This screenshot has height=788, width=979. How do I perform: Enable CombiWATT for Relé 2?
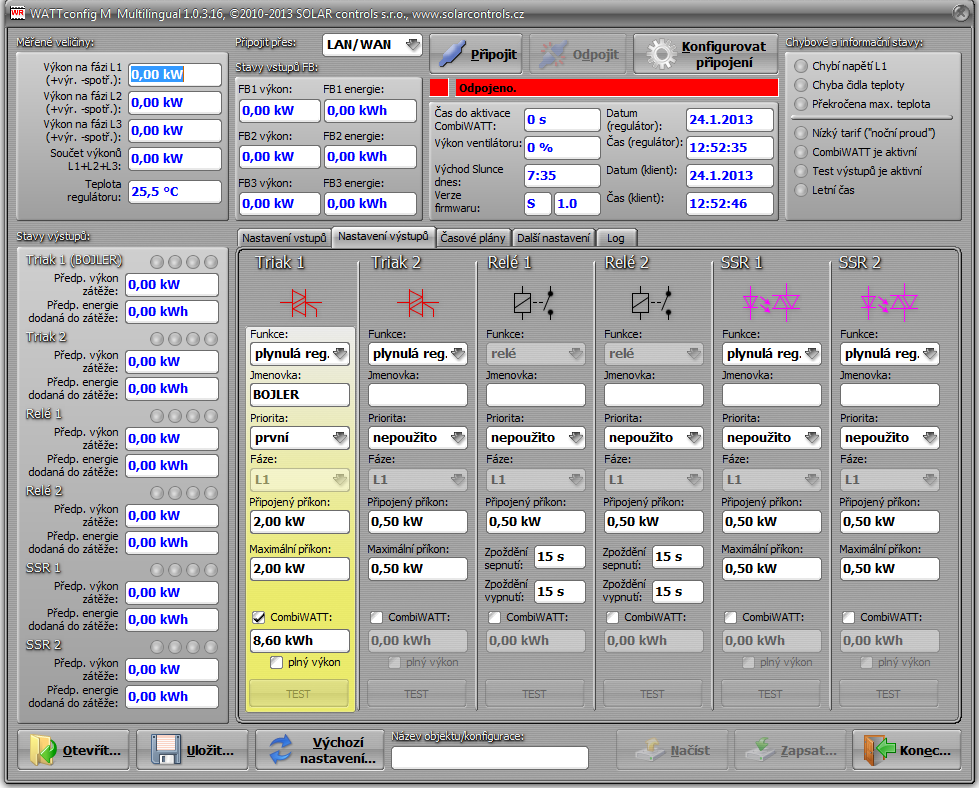(x=612, y=618)
